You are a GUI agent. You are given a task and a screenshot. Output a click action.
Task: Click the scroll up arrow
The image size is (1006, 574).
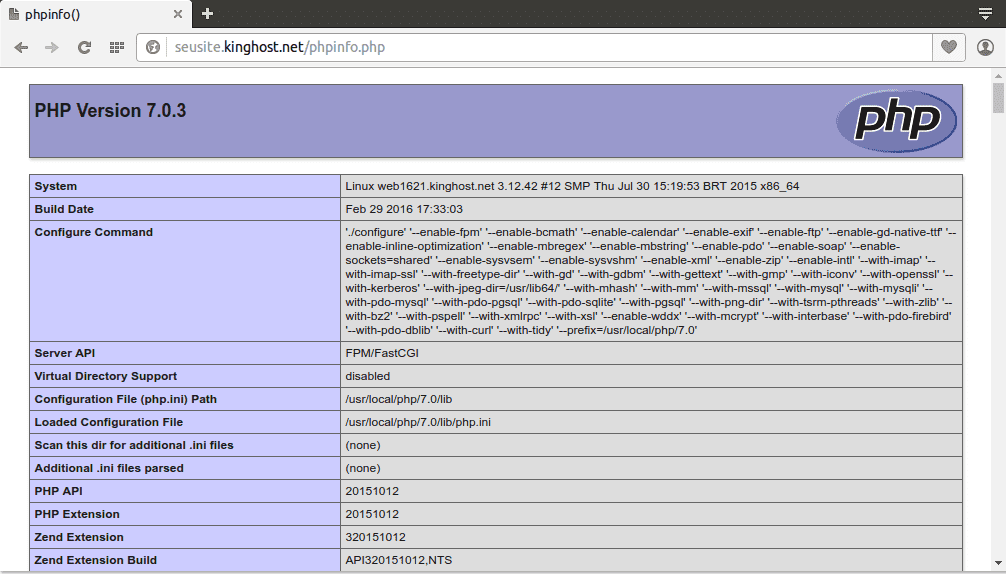click(998, 76)
